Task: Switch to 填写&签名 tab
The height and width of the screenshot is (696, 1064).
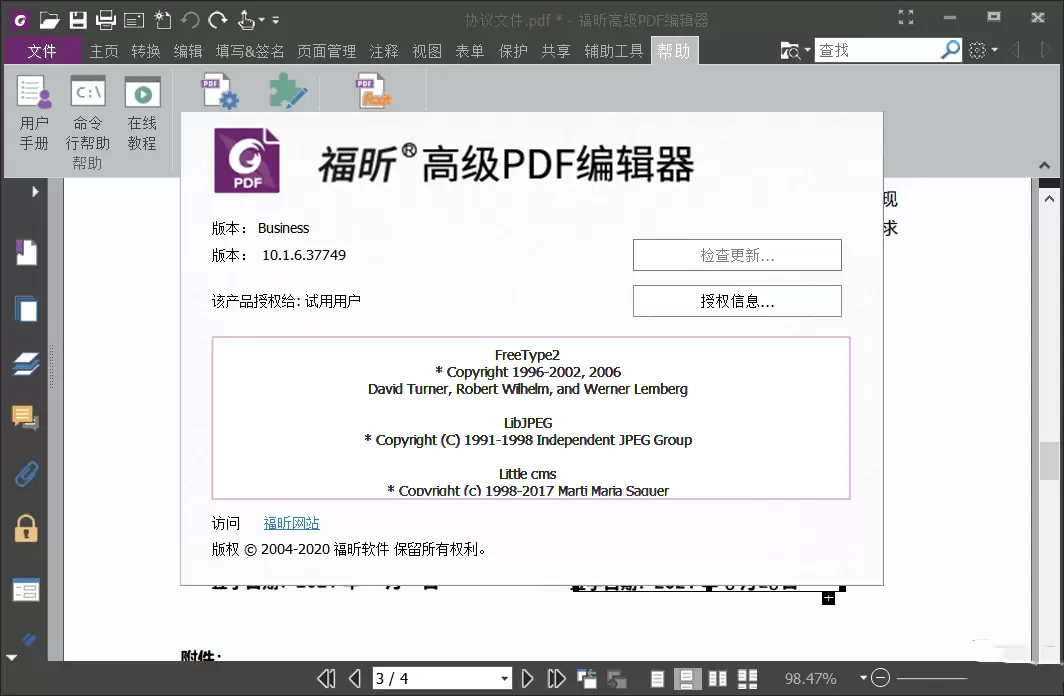Action: pos(250,51)
